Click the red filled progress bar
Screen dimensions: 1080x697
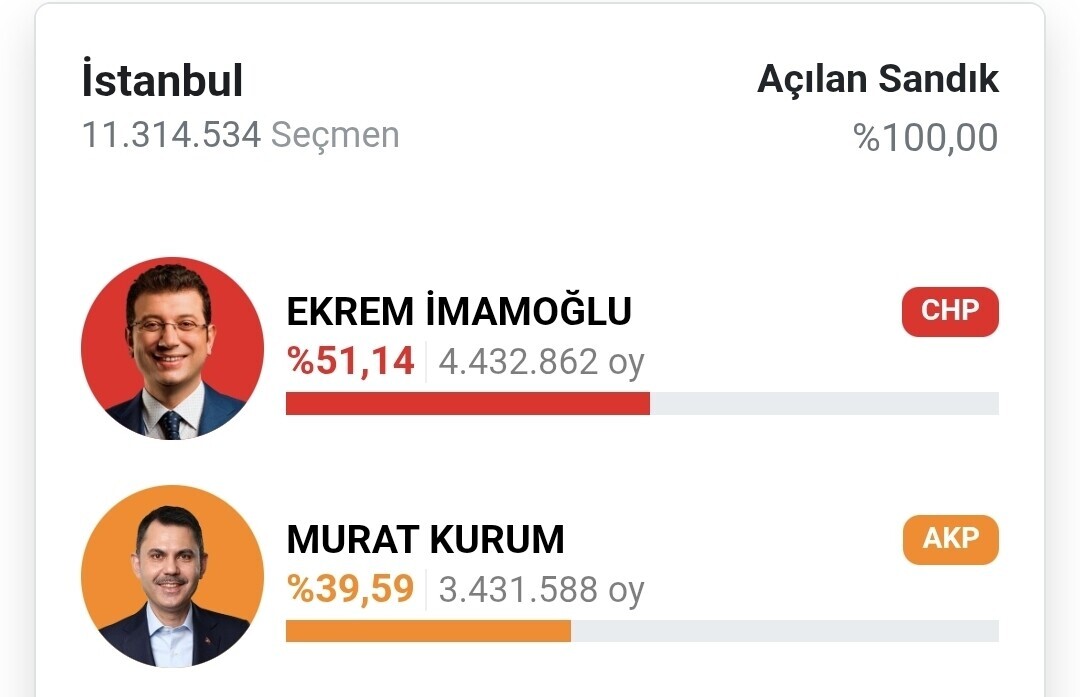467,403
